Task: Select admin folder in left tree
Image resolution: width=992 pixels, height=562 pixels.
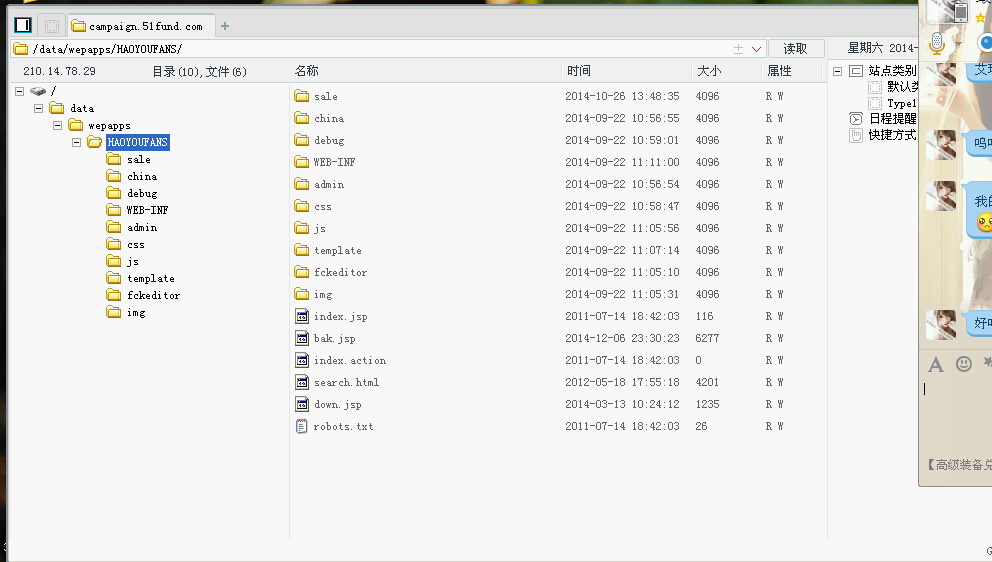Action: (x=142, y=227)
